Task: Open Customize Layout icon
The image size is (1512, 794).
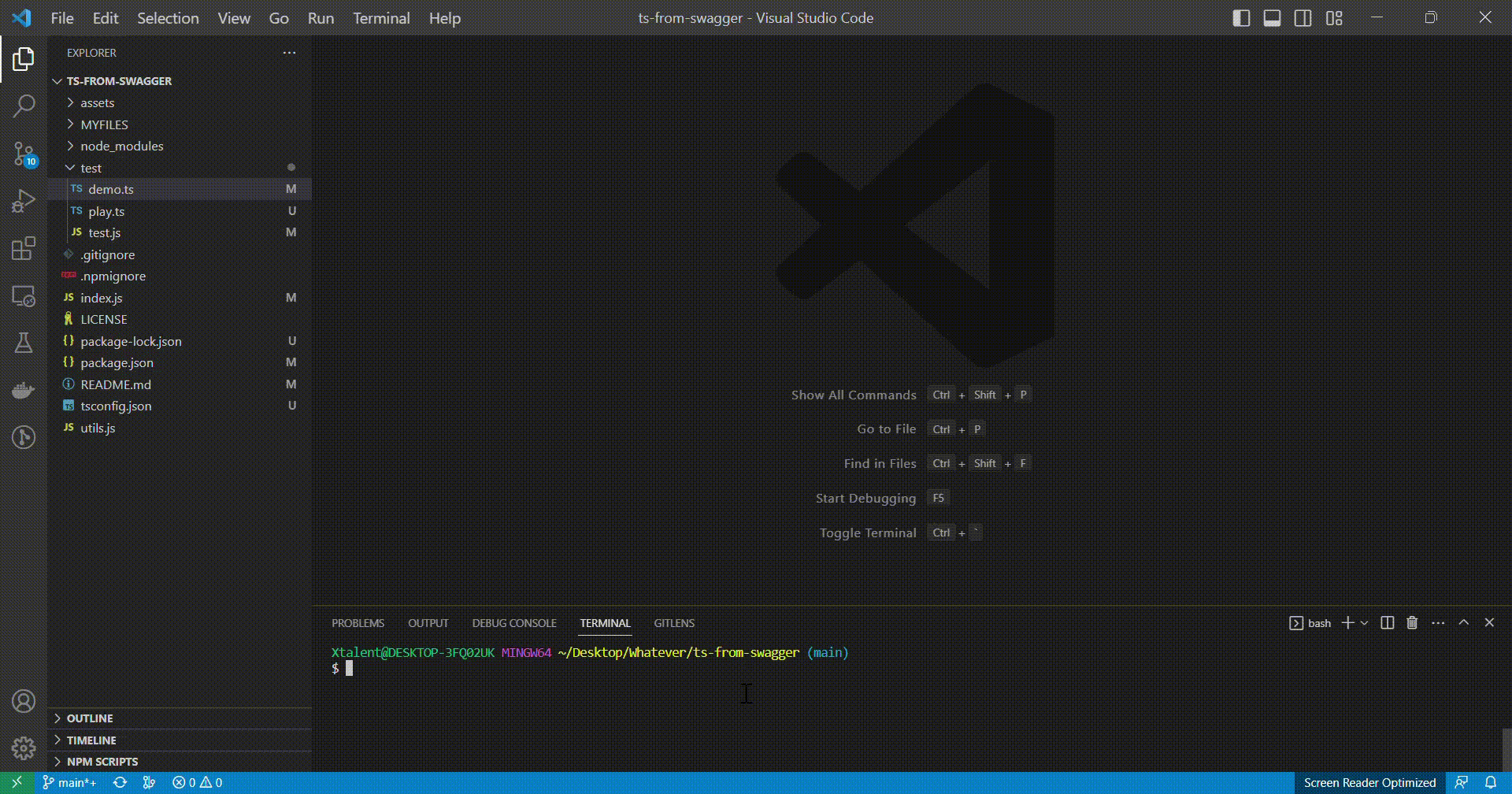Action: coord(1334,18)
